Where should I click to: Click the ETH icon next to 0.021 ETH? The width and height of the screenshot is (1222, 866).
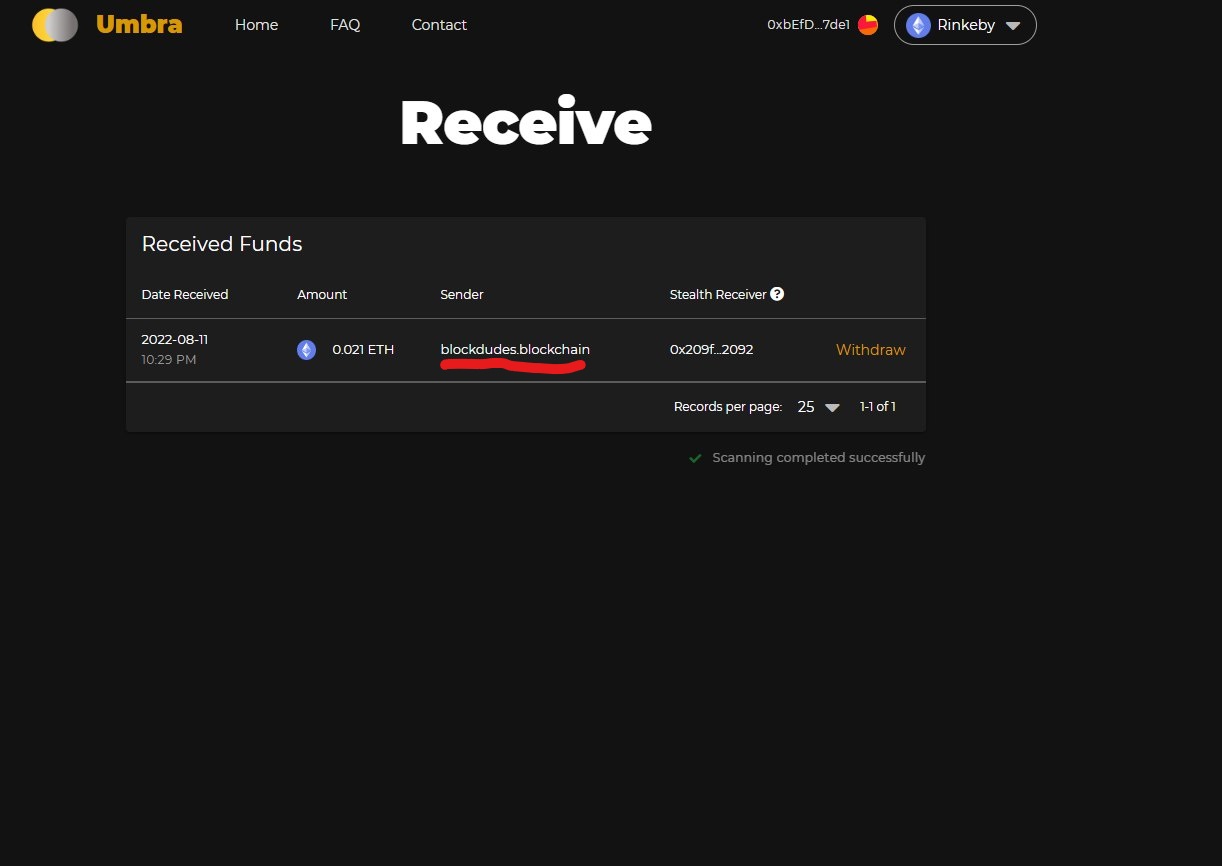click(x=306, y=349)
